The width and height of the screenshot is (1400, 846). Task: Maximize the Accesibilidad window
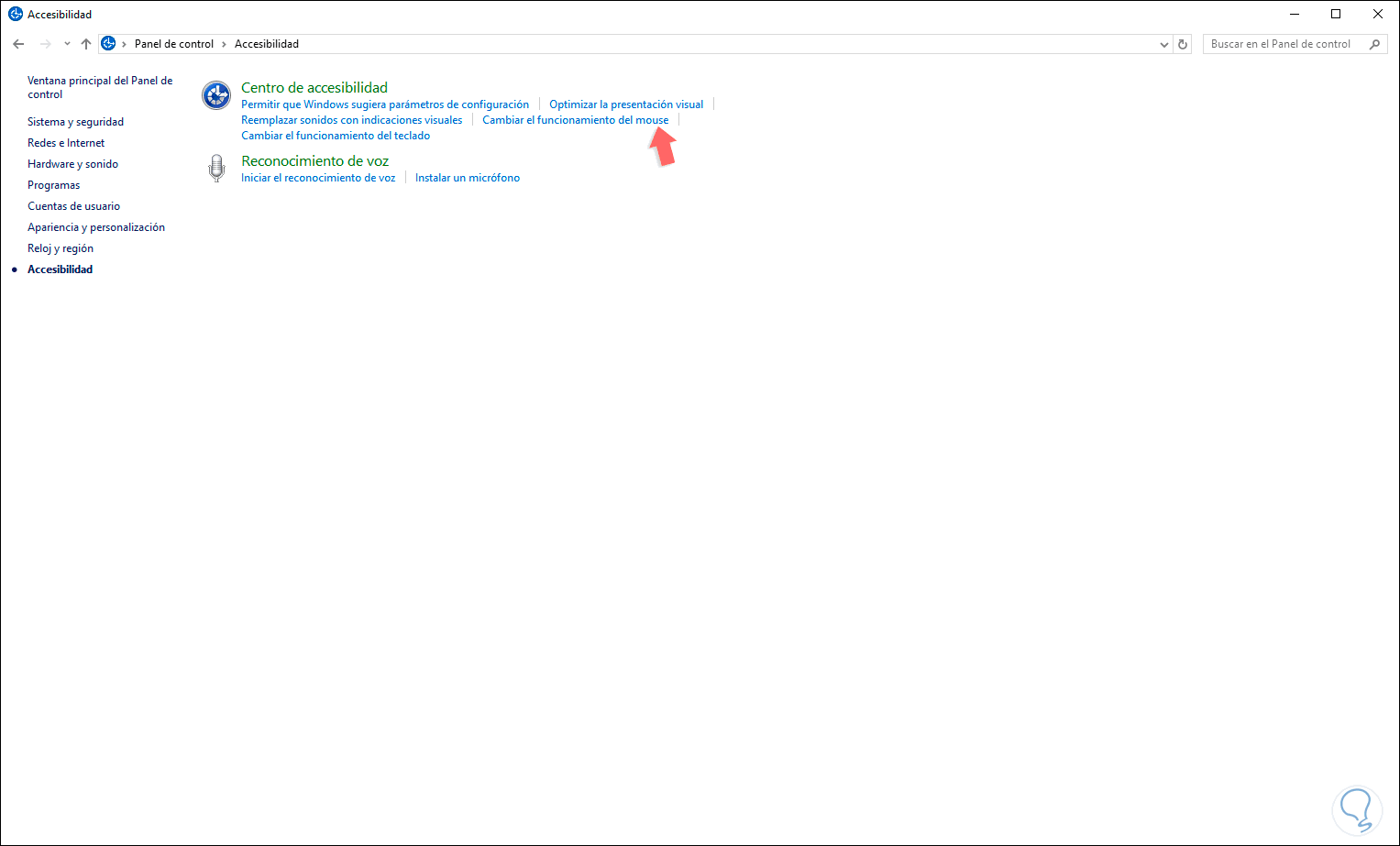pos(1336,15)
